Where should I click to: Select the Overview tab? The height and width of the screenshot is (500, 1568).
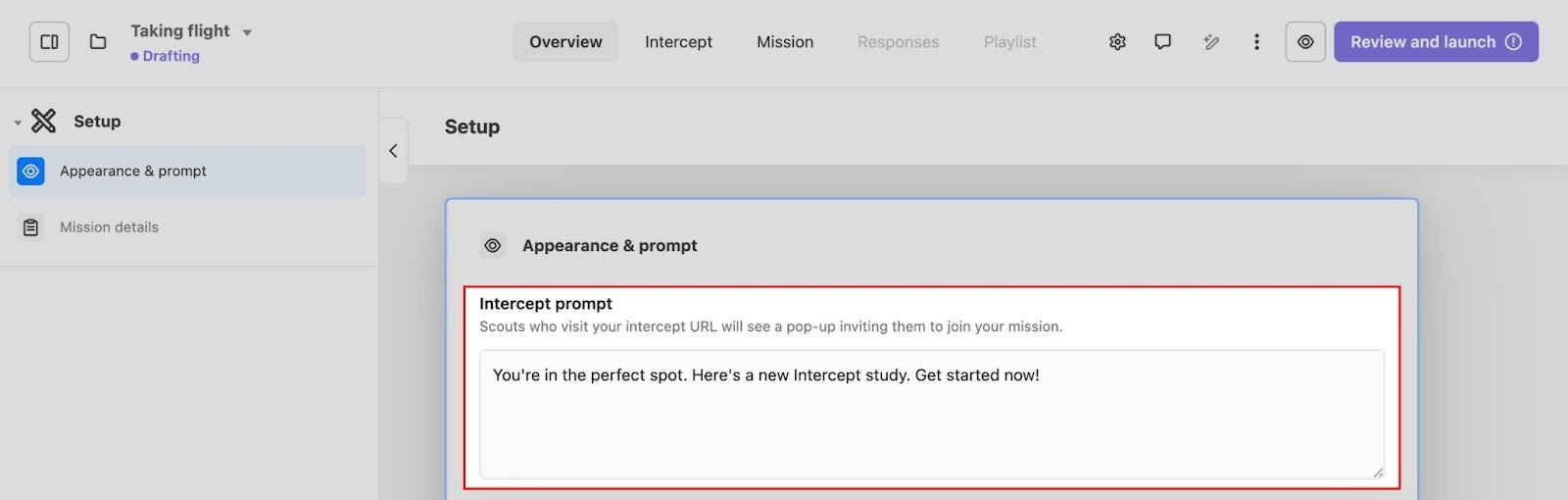565,42
